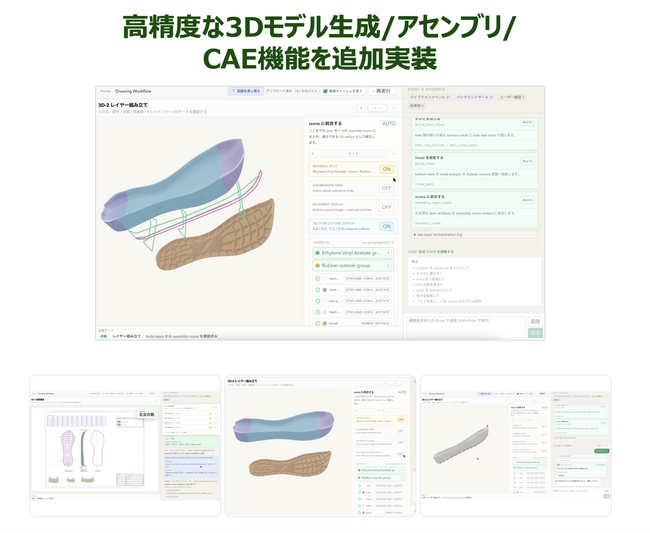Viewport: 650px width, 533px height.
Task: Toggle visibility circle of the tread layer
Action: pyautogui.click(x=318, y=323)
